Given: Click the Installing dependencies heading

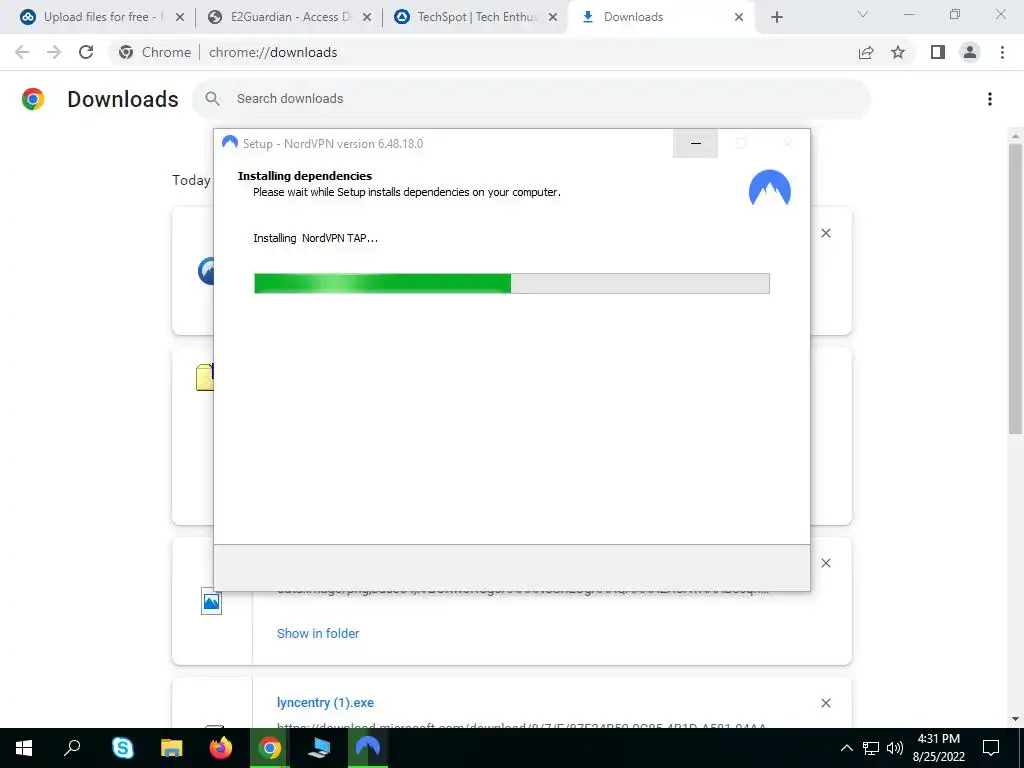Looking at the screenshot, I should click(305, 176).
